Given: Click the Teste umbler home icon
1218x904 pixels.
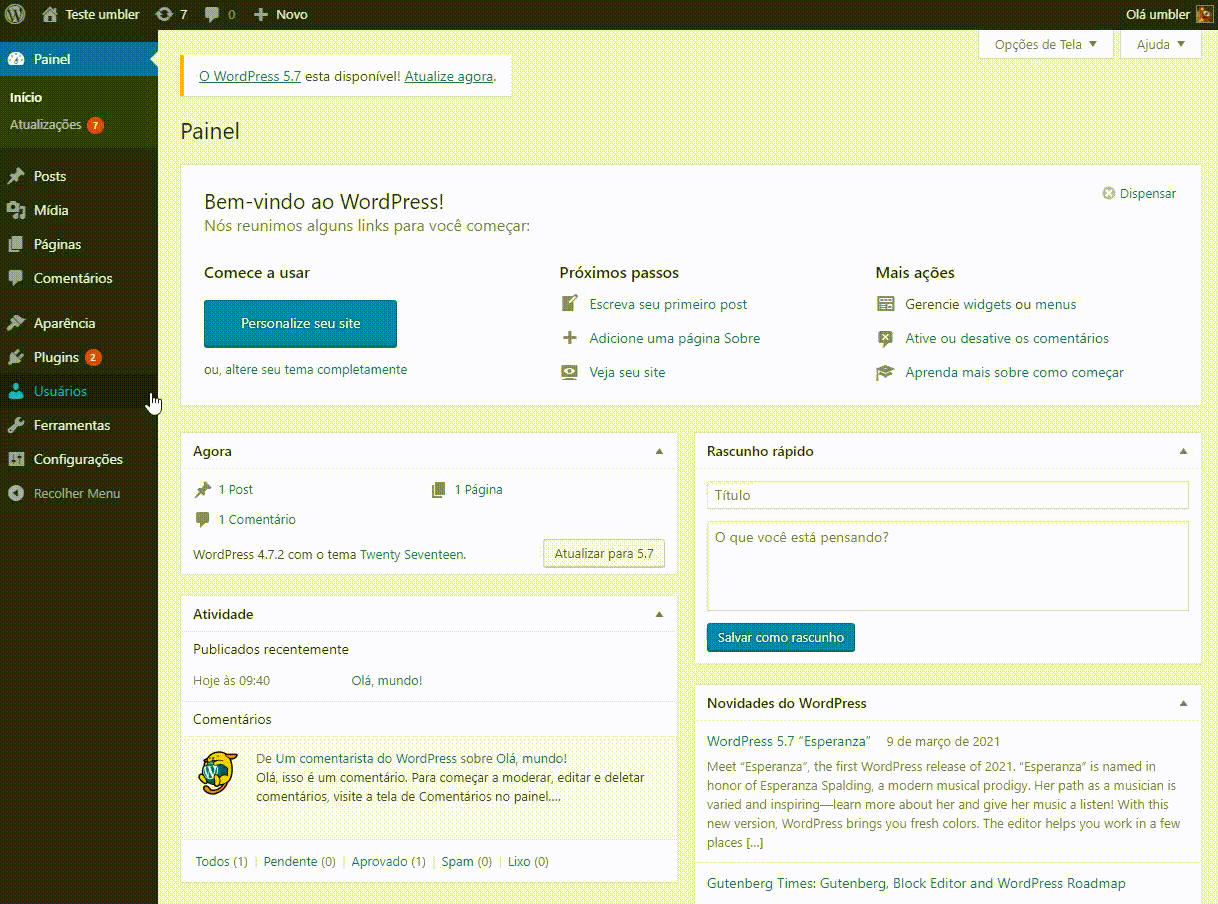Looking at the screenshot, I should [x=50, y=14].
